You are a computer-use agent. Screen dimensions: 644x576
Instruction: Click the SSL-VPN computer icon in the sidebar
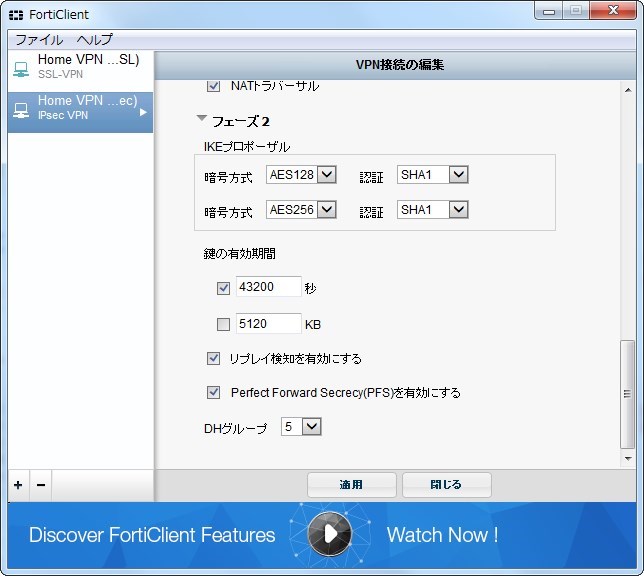coord(21,69)
